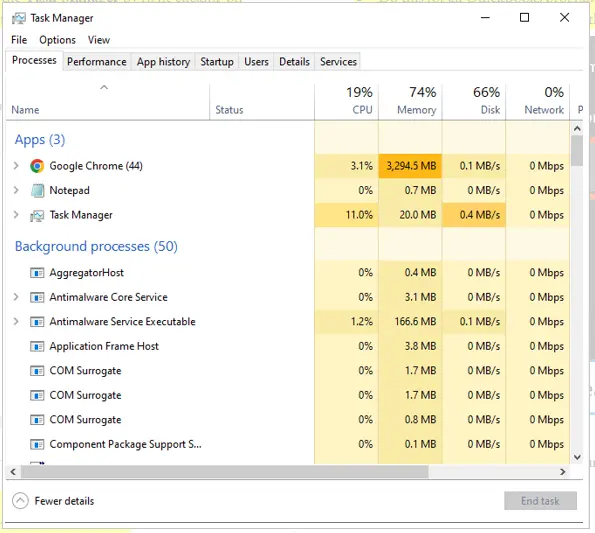Click Notepad's 0.7 MB memory cell
Viewport: 595px width, 533px height.
coord(410,190)
